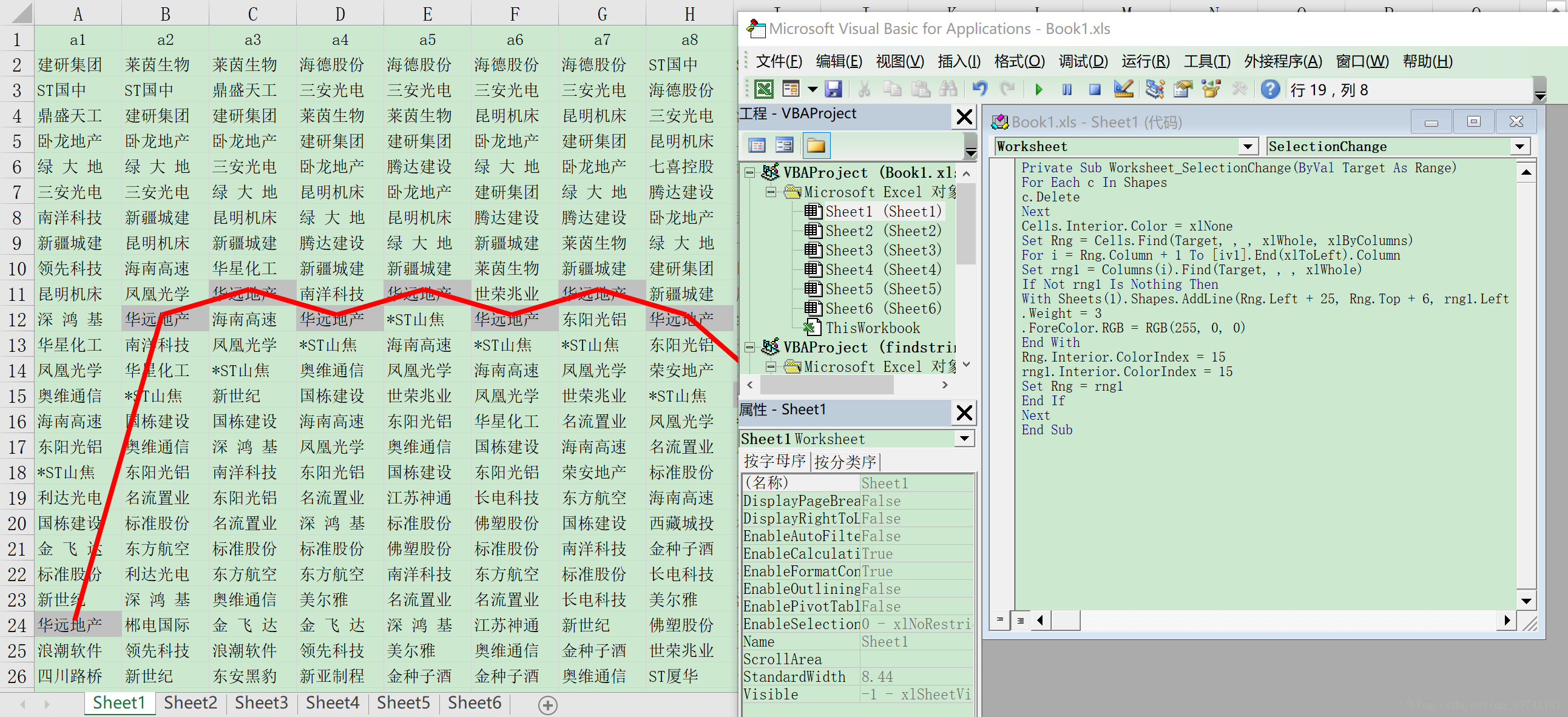Select Sheet4 (Sheet4) in project tree
The image size is (1568, 717).
click(883, 270)
